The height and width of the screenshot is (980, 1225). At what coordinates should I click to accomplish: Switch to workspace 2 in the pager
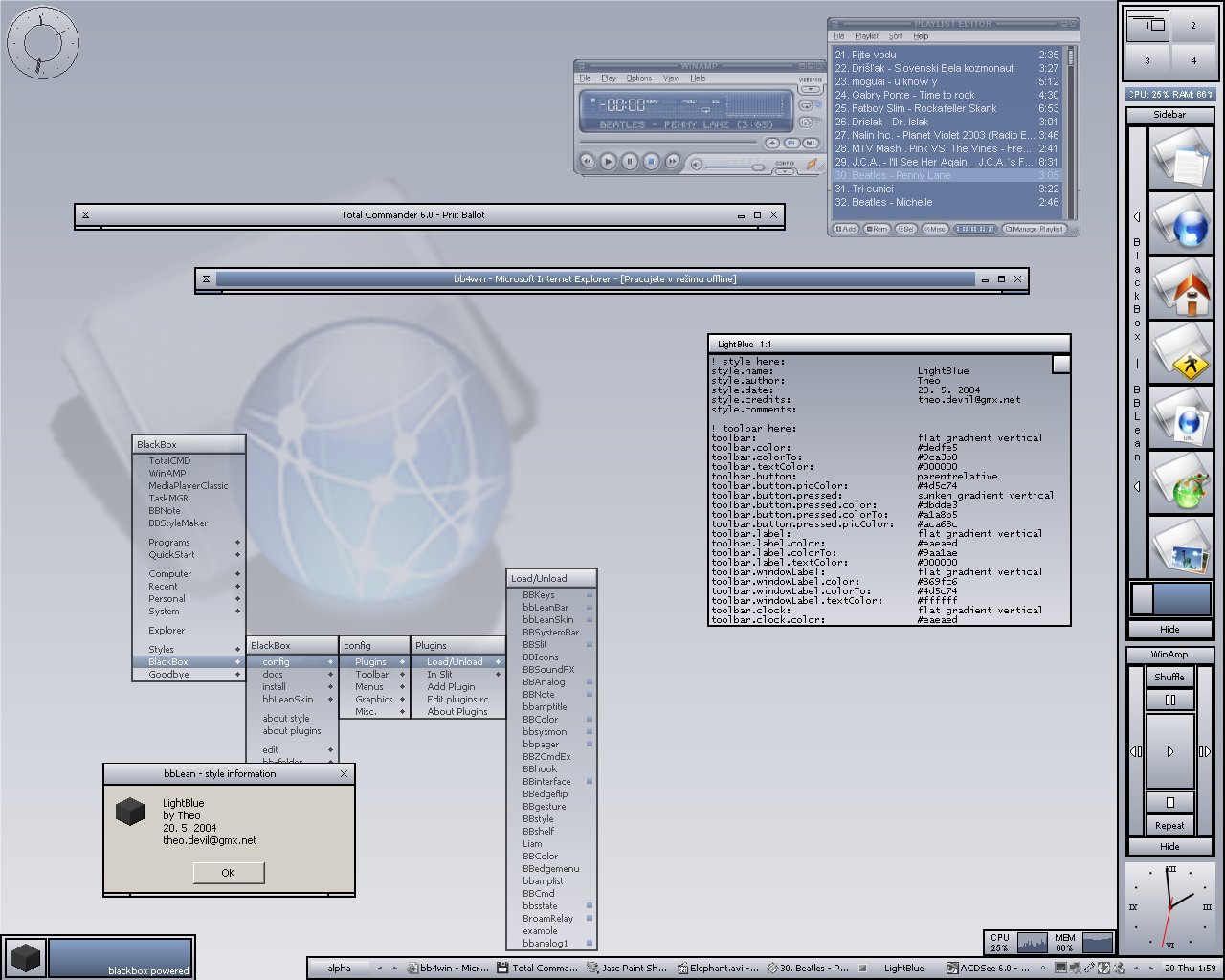click(x=1192, y=26)
